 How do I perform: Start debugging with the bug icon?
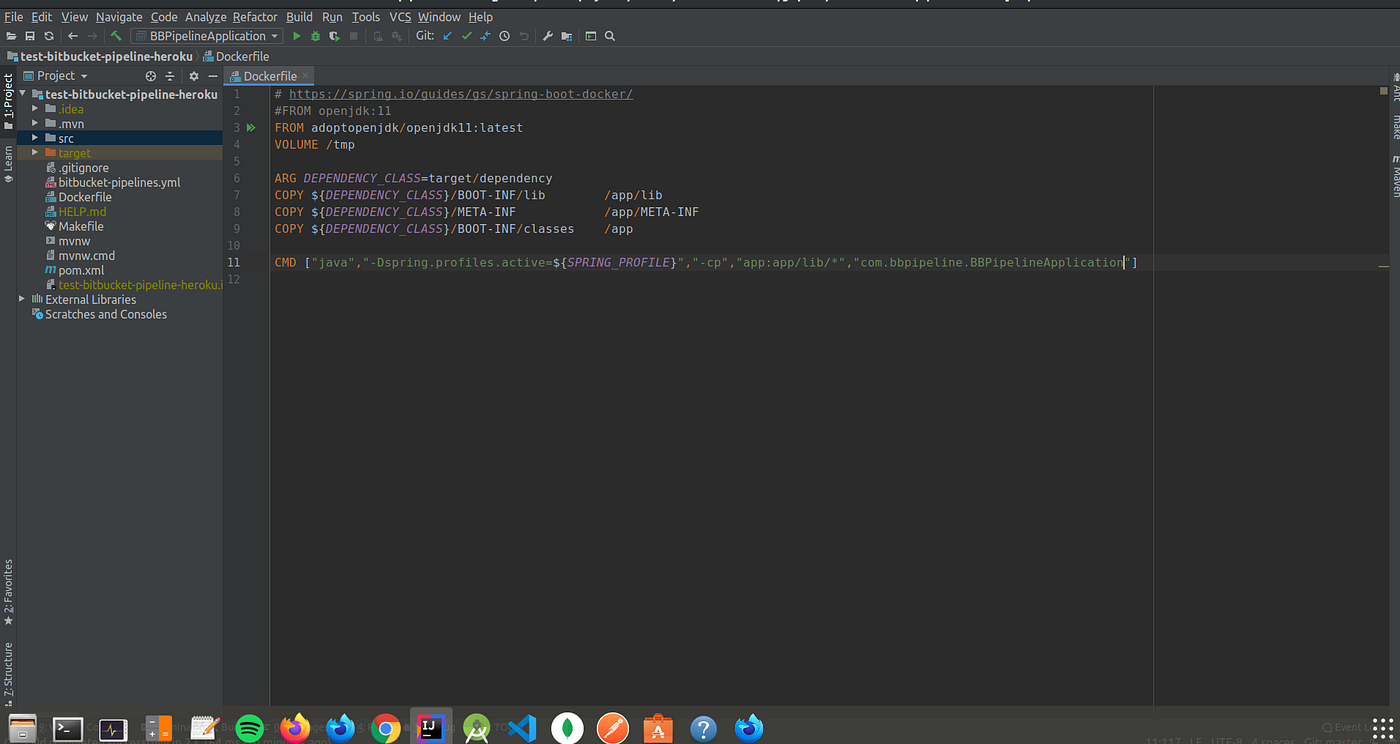point(316,35)
